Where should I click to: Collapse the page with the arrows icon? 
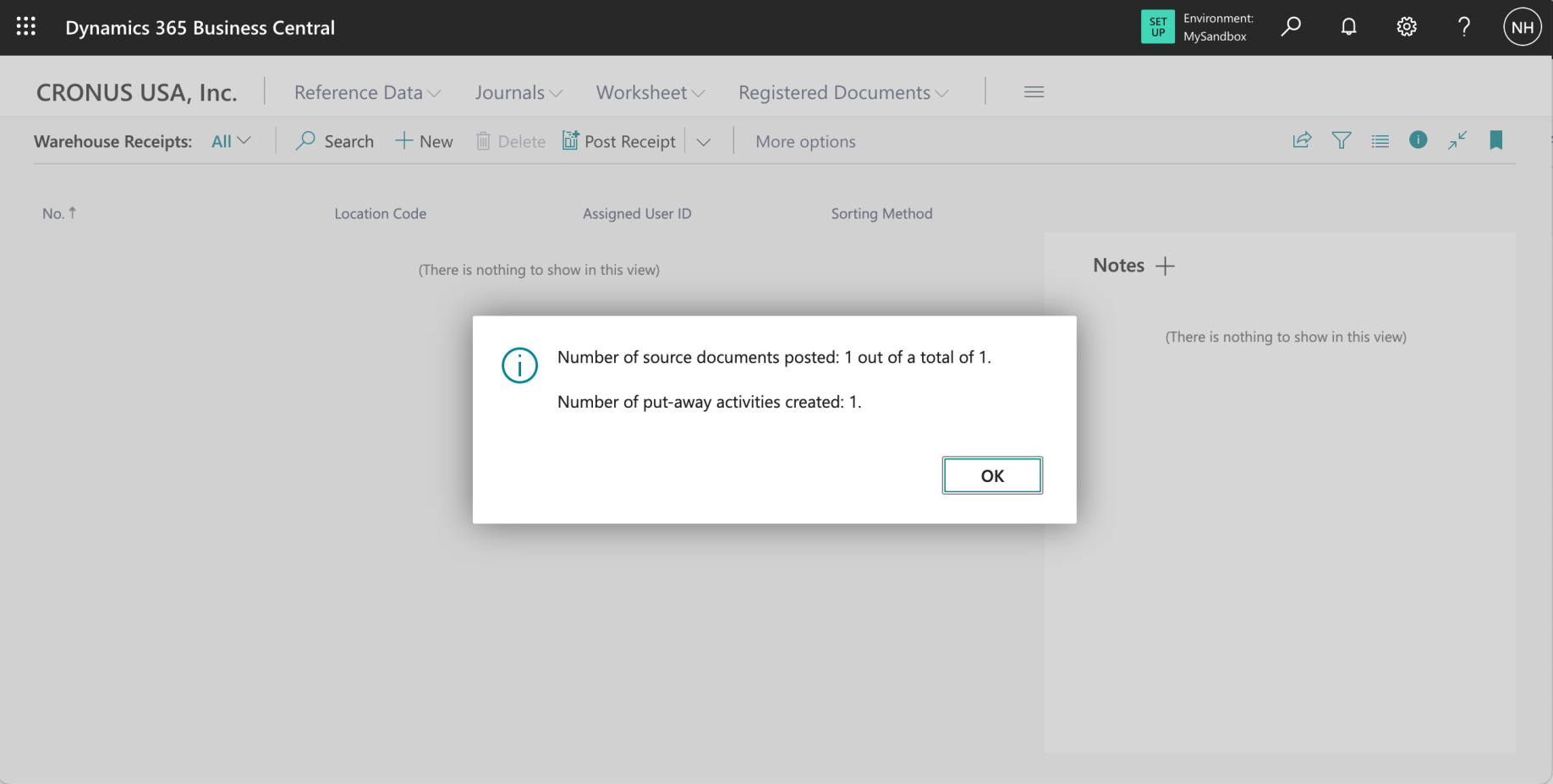[1457, 140]
